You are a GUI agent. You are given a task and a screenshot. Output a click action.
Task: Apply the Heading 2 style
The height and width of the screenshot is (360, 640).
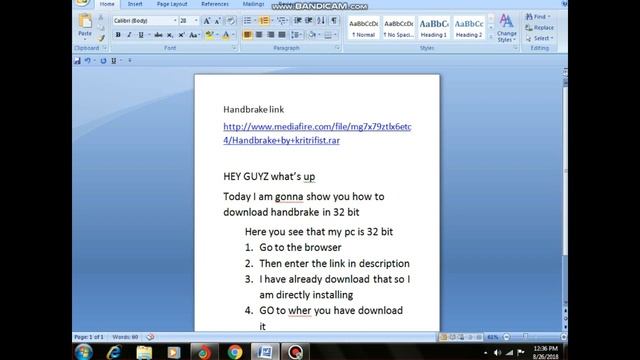(x=469, y=28)
